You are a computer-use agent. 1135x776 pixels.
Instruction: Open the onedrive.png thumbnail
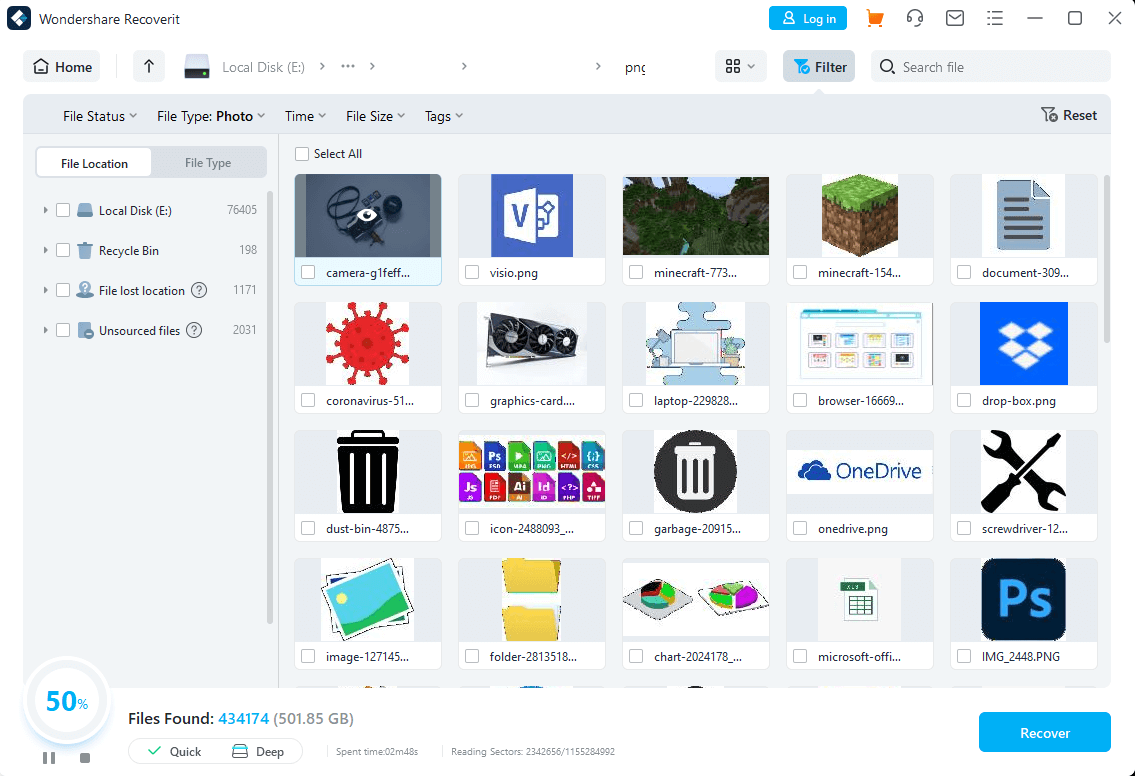point(860,471)
